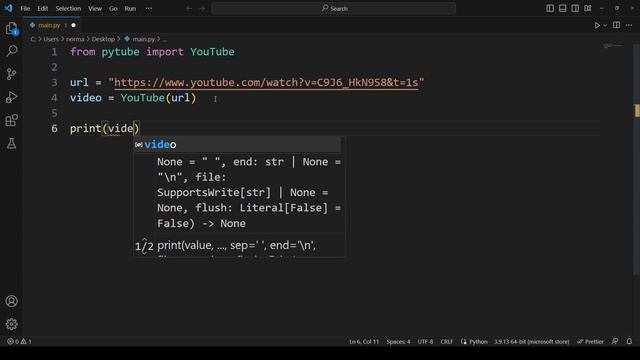Open the Selection menu
640x360 pixels.
pyautogui.click(x=68, y=8)
